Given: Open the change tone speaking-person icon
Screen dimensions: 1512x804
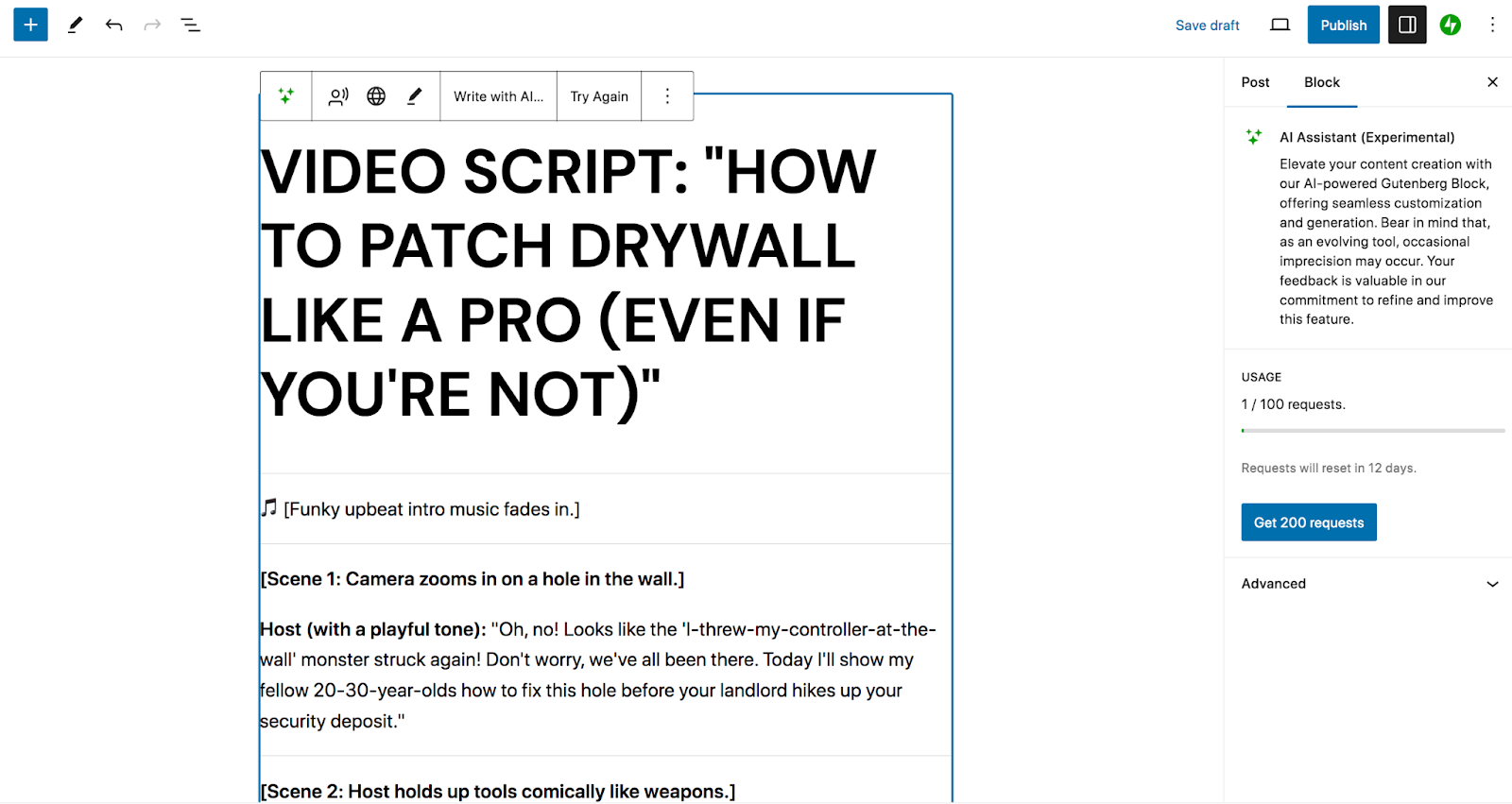Looking at the screenshot, I should click(338, 96).
